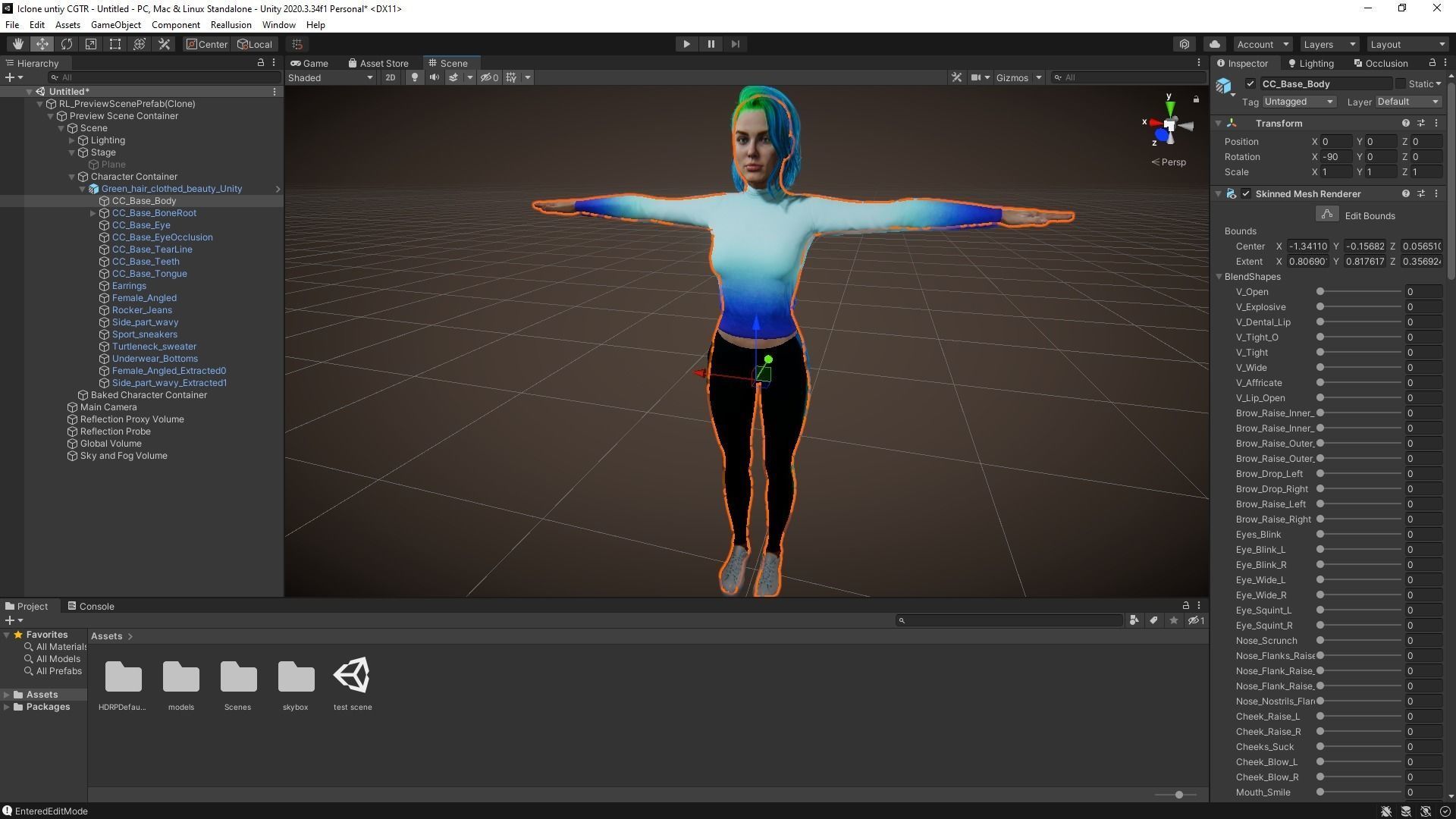Enable the Static checkbox
Viewport: 1456px width, 819px height.
(x=1400, y=84)
